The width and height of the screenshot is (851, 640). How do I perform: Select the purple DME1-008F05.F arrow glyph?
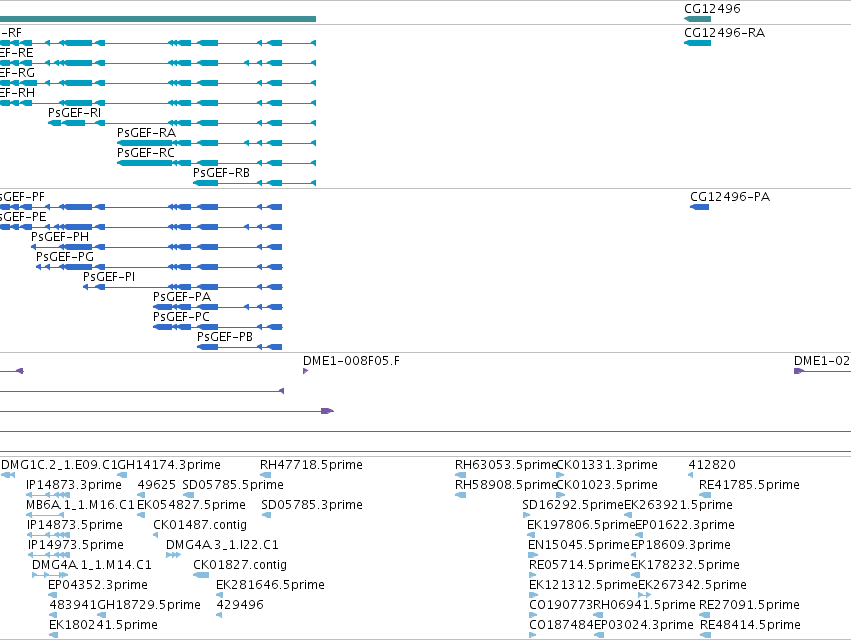tap(306, 371)
